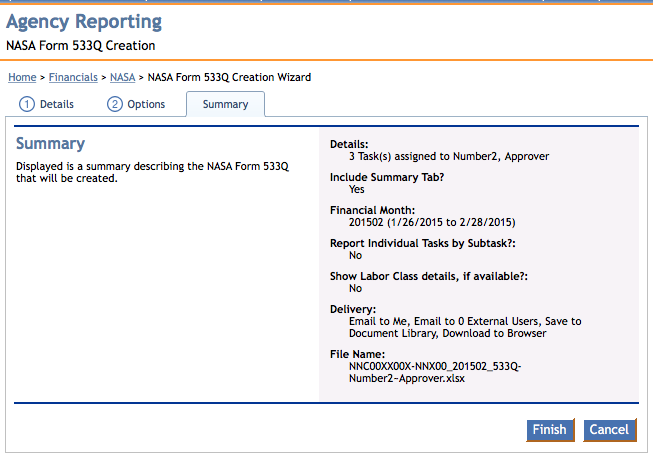Select the Summary tab
653x458 pixels.
coord(225,104)
